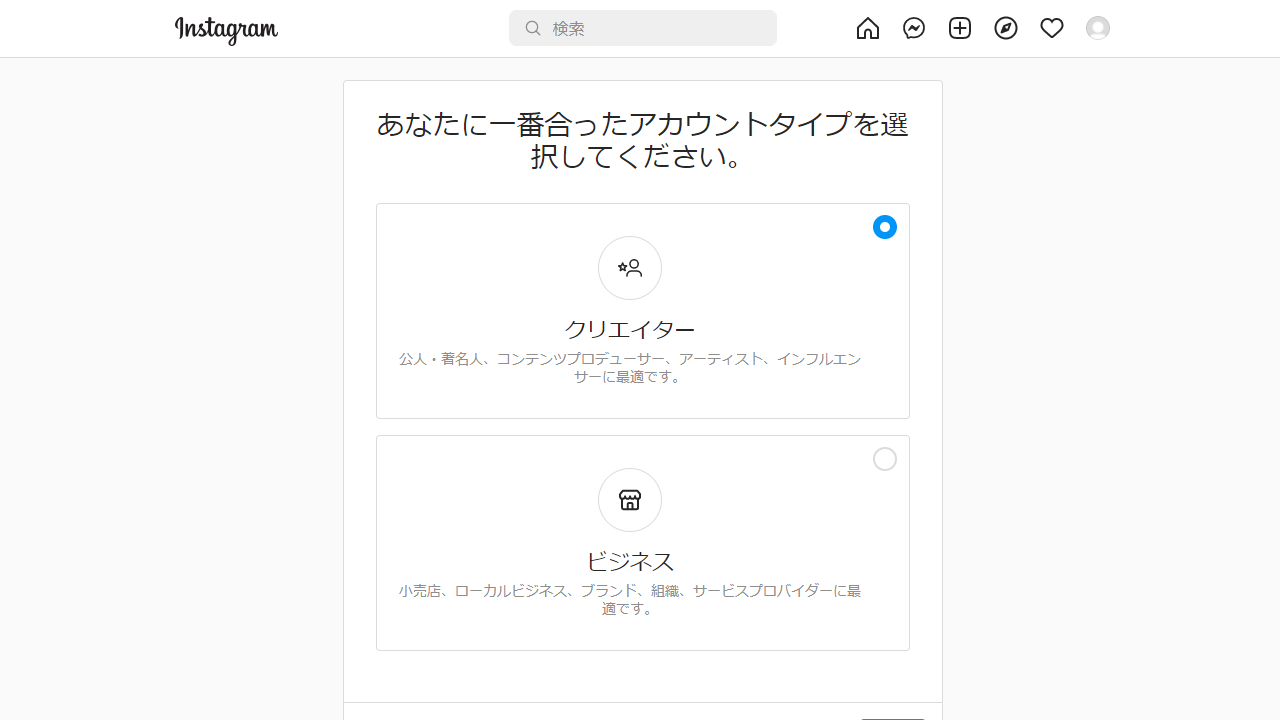View notifications via the heart icon
The image size is (1280, 720).
[1051, 28]
